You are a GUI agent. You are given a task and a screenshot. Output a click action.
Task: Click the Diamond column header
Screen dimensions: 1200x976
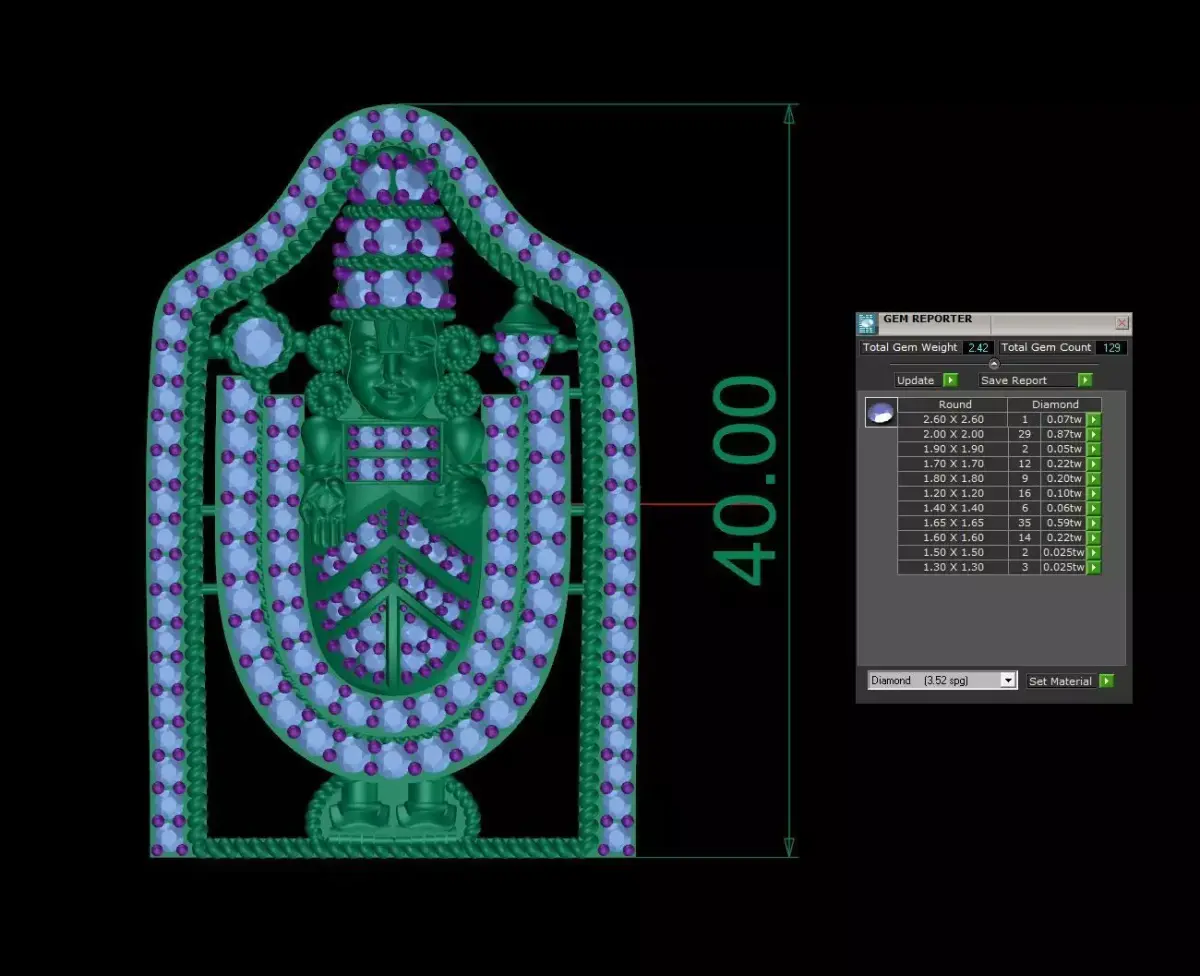pos(1055,404)
